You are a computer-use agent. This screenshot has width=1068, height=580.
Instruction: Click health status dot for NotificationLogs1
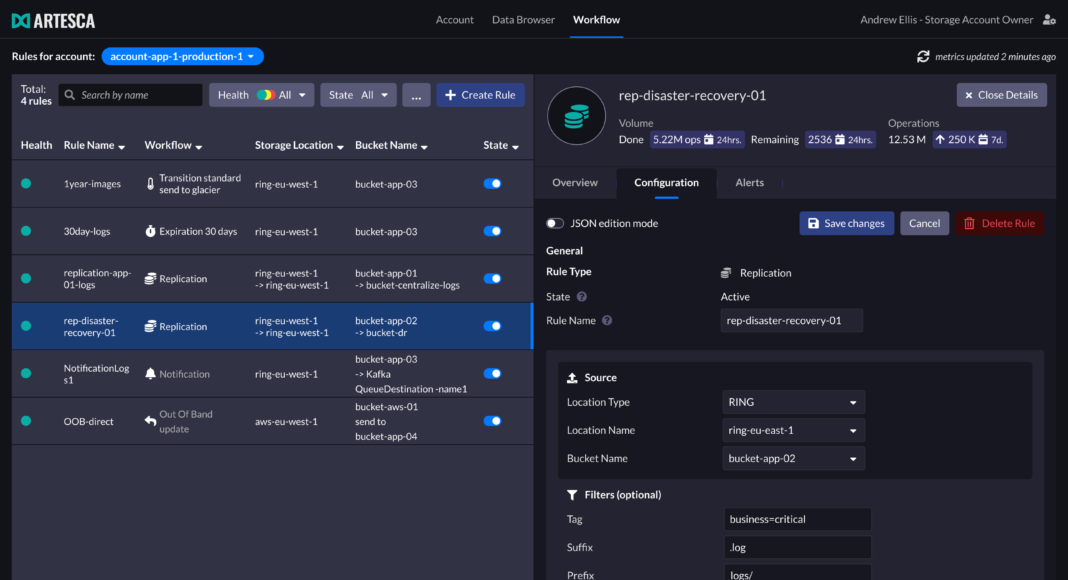[26, 374]
